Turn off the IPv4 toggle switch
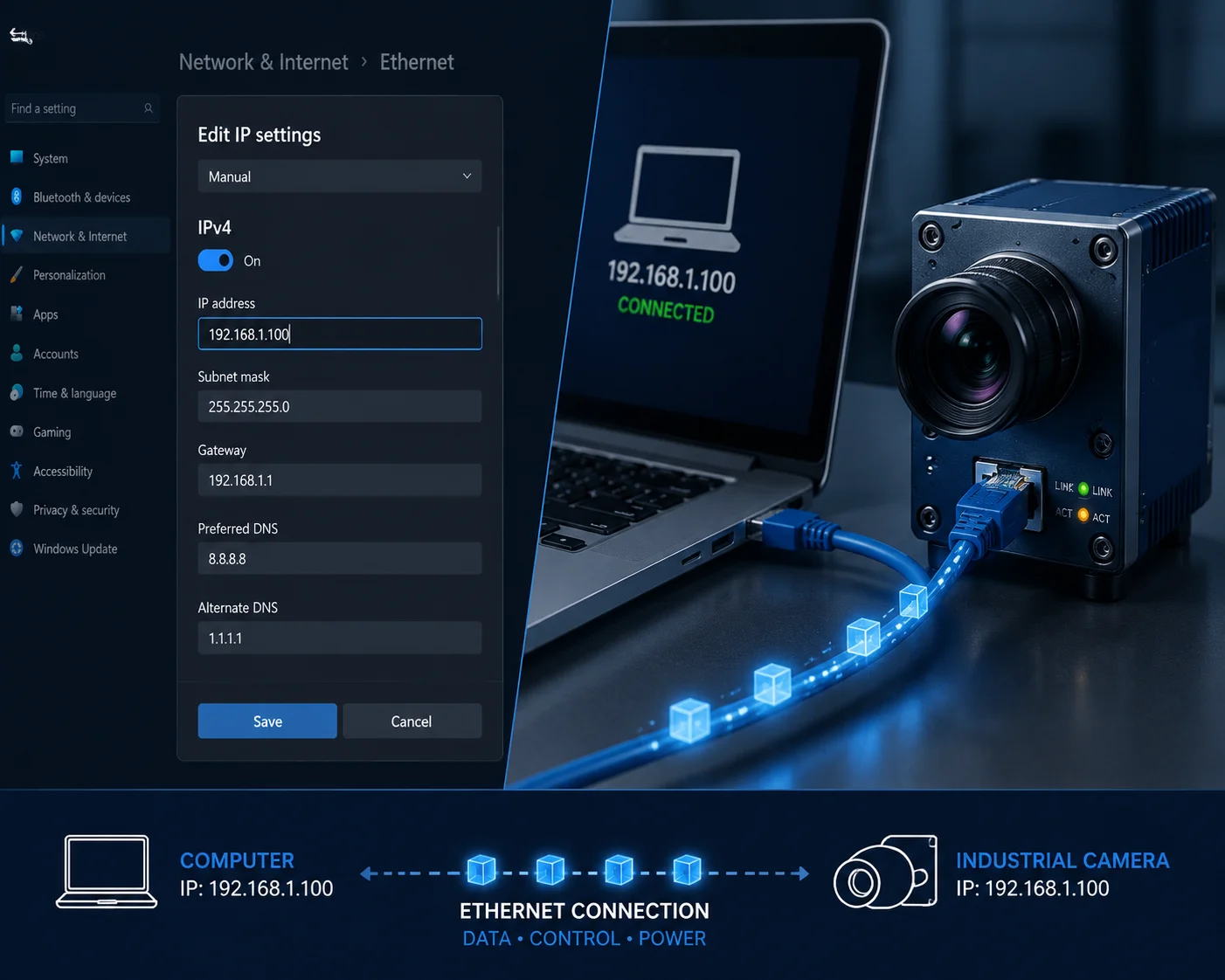 click(216, 260)
